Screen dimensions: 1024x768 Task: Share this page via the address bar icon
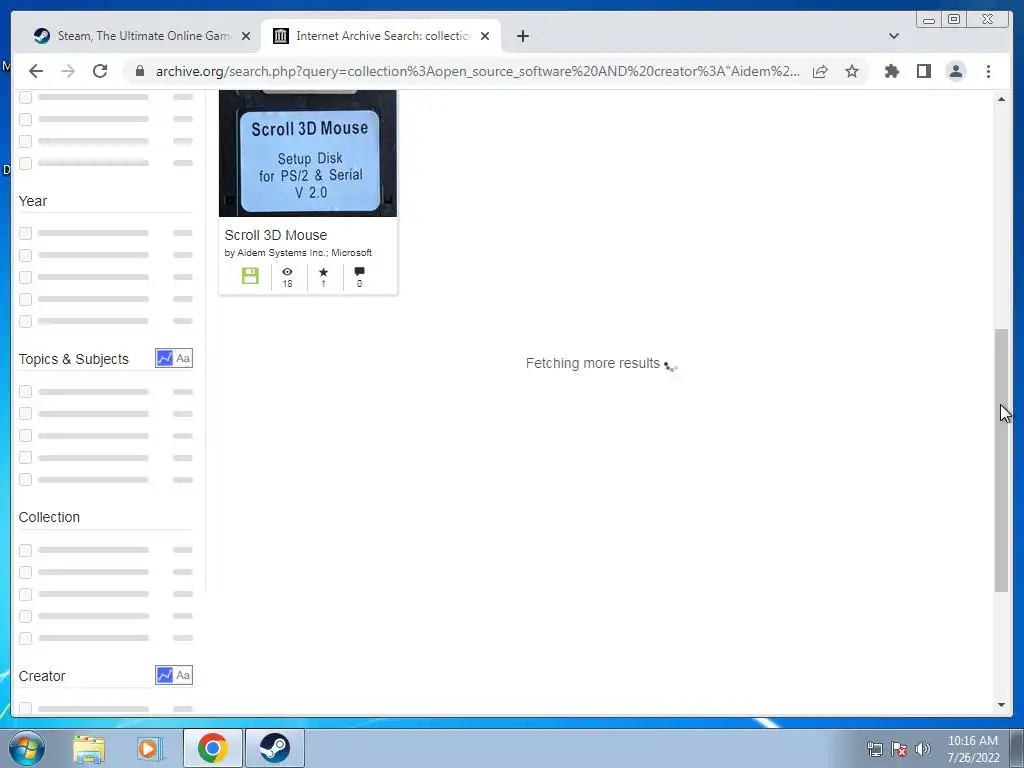[820, 71]
